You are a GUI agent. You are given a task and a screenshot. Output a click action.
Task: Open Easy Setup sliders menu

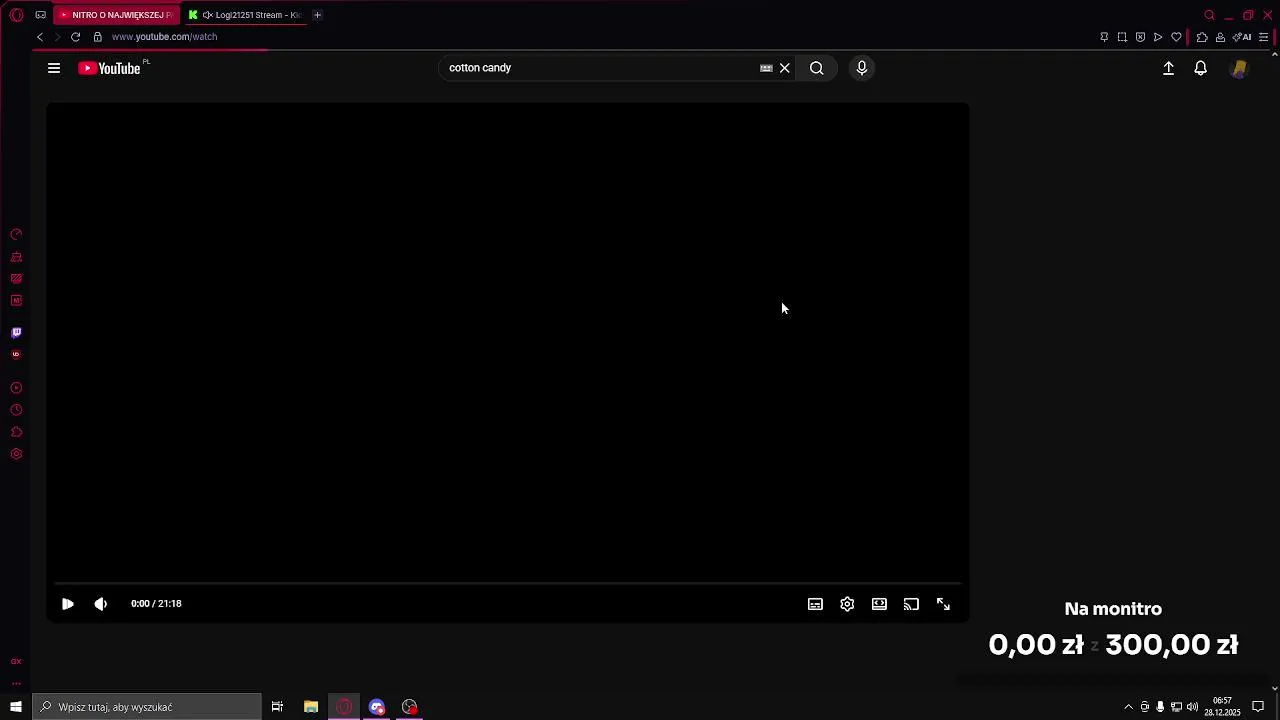1263,37
